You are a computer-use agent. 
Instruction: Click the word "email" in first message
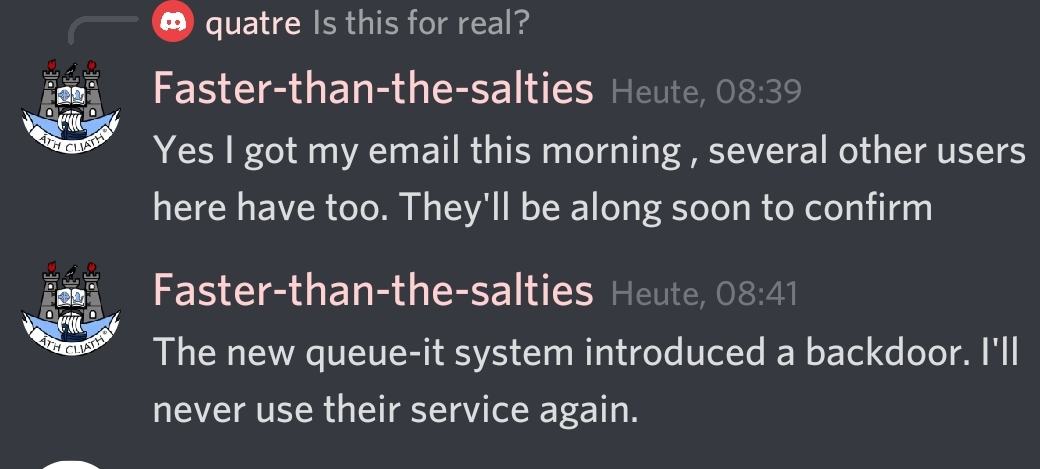[414, 151]
